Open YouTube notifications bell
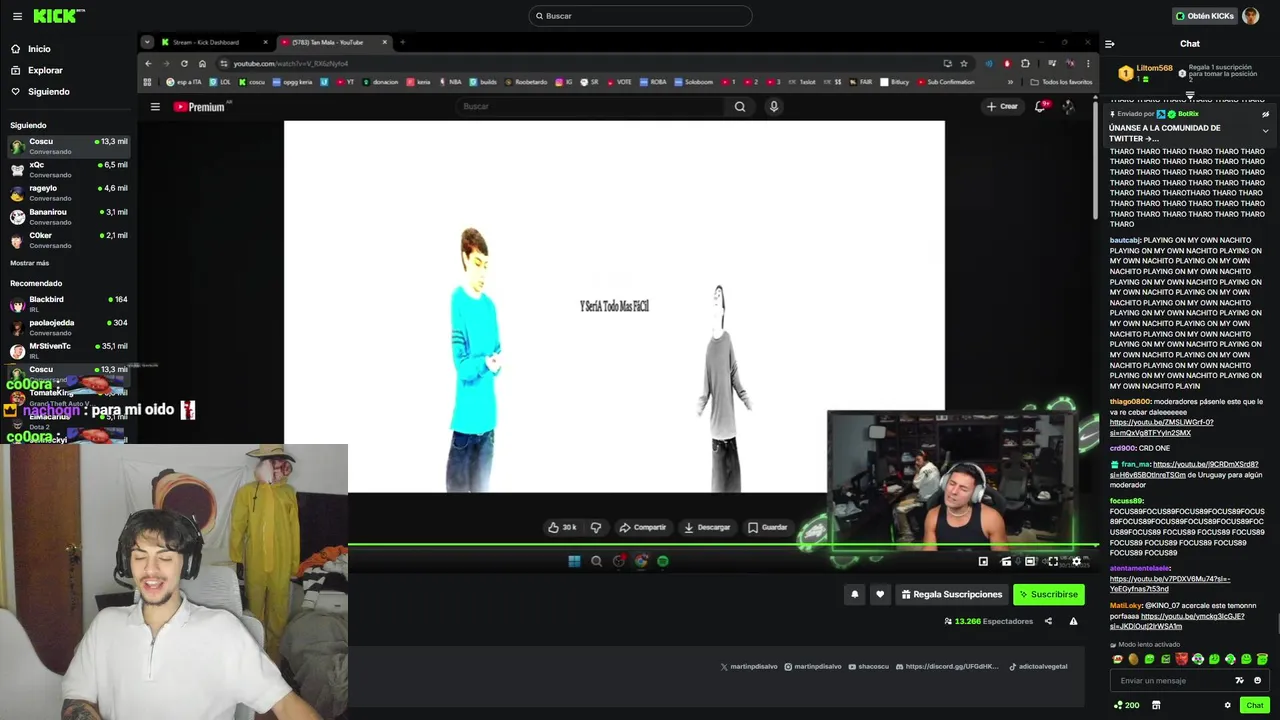The image size is (1280, 720). tap(1041, 106)
